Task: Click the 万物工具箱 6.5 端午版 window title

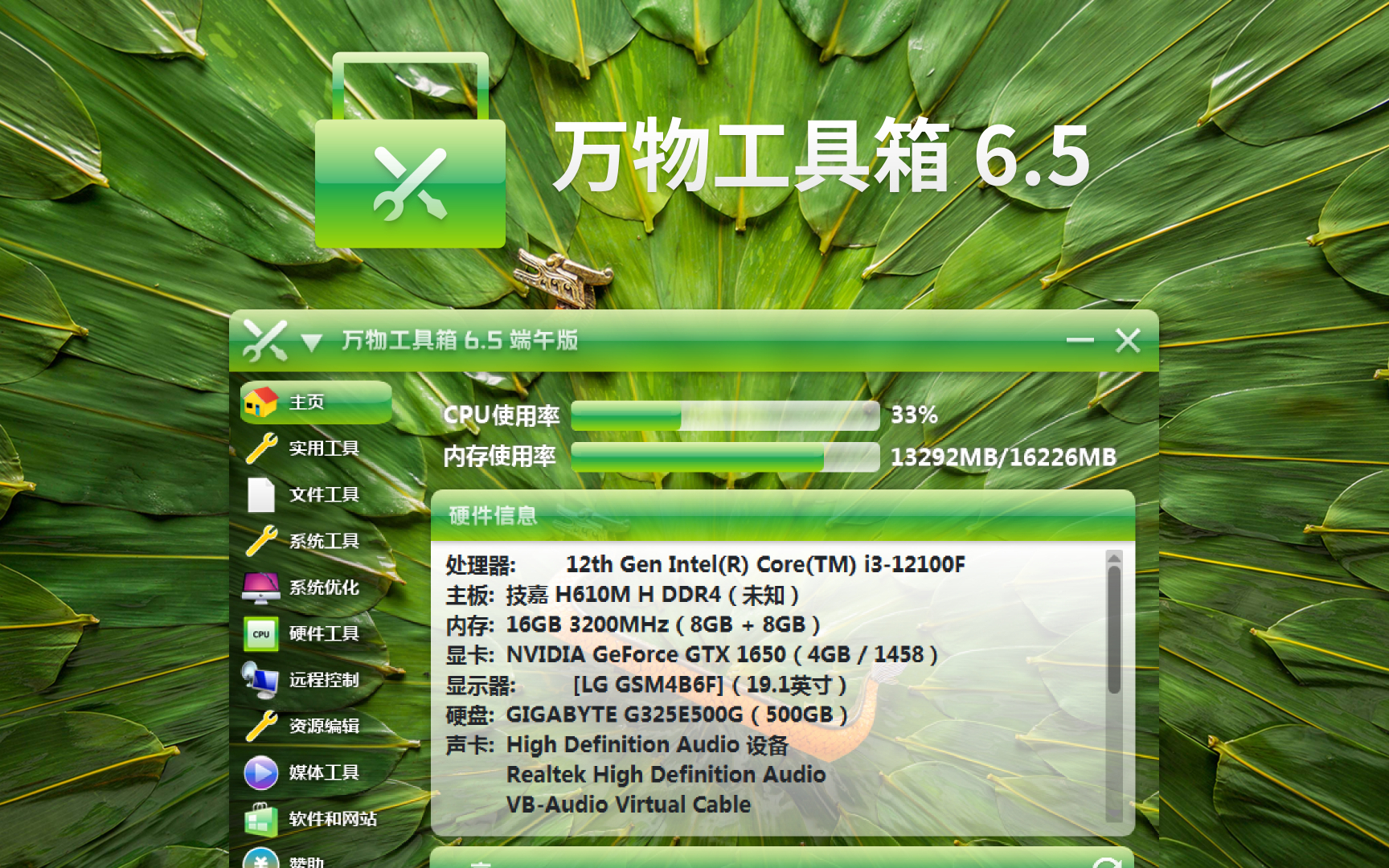Action: tap(460, 340)
